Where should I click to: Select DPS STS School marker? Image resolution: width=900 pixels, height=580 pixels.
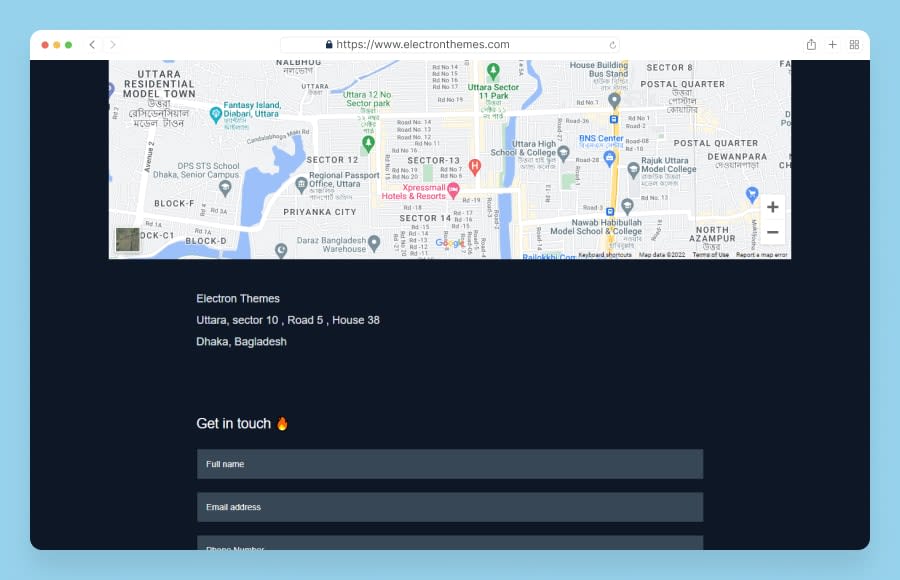coord(226,187)
